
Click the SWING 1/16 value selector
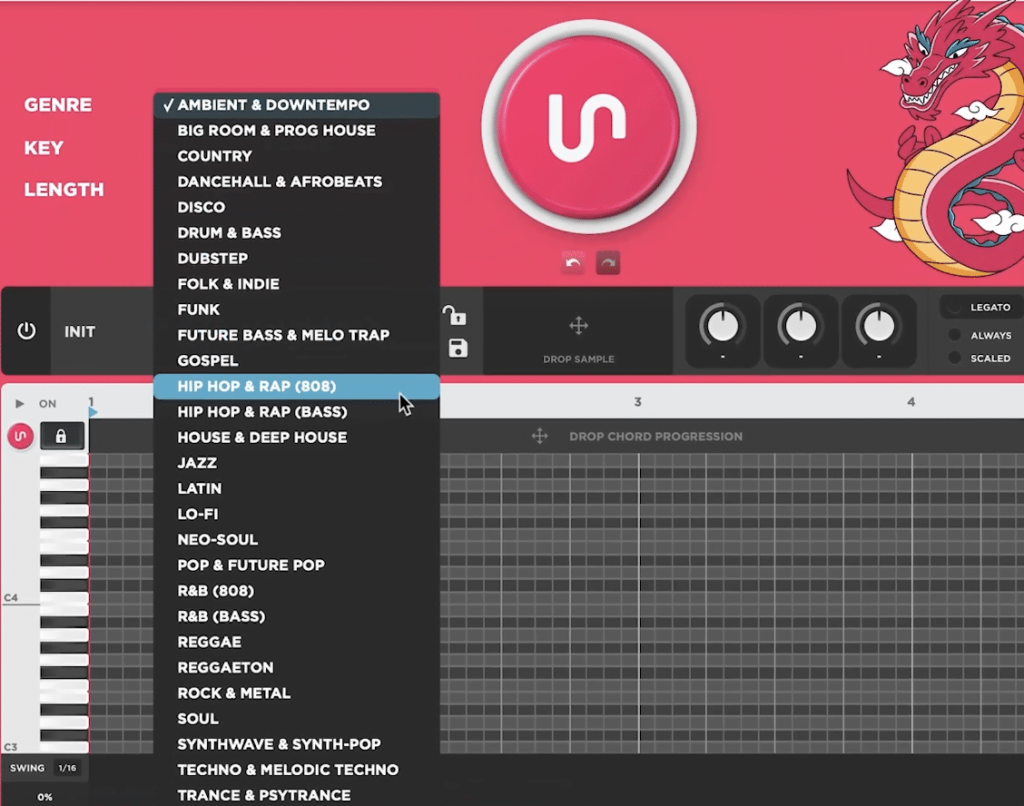(67, 768)
